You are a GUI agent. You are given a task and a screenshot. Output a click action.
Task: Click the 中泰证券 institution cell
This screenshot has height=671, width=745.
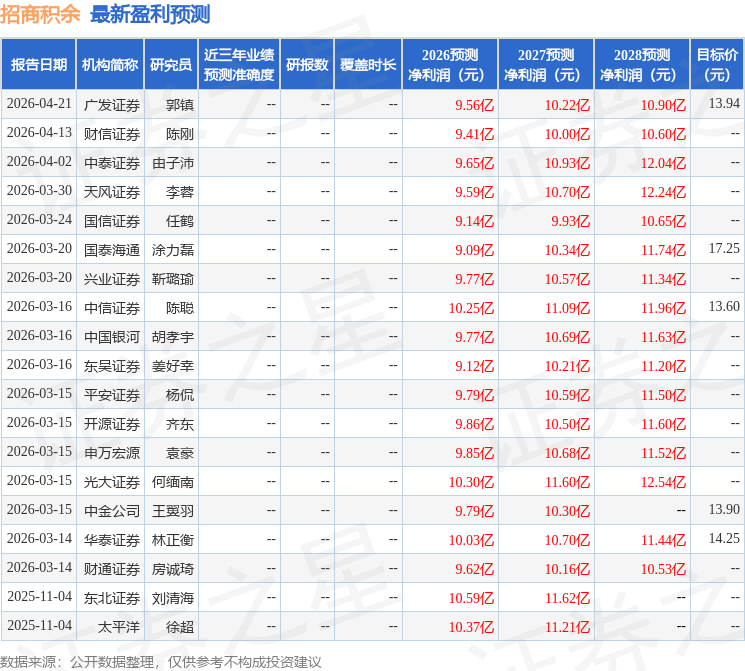[x=112, y=163]
